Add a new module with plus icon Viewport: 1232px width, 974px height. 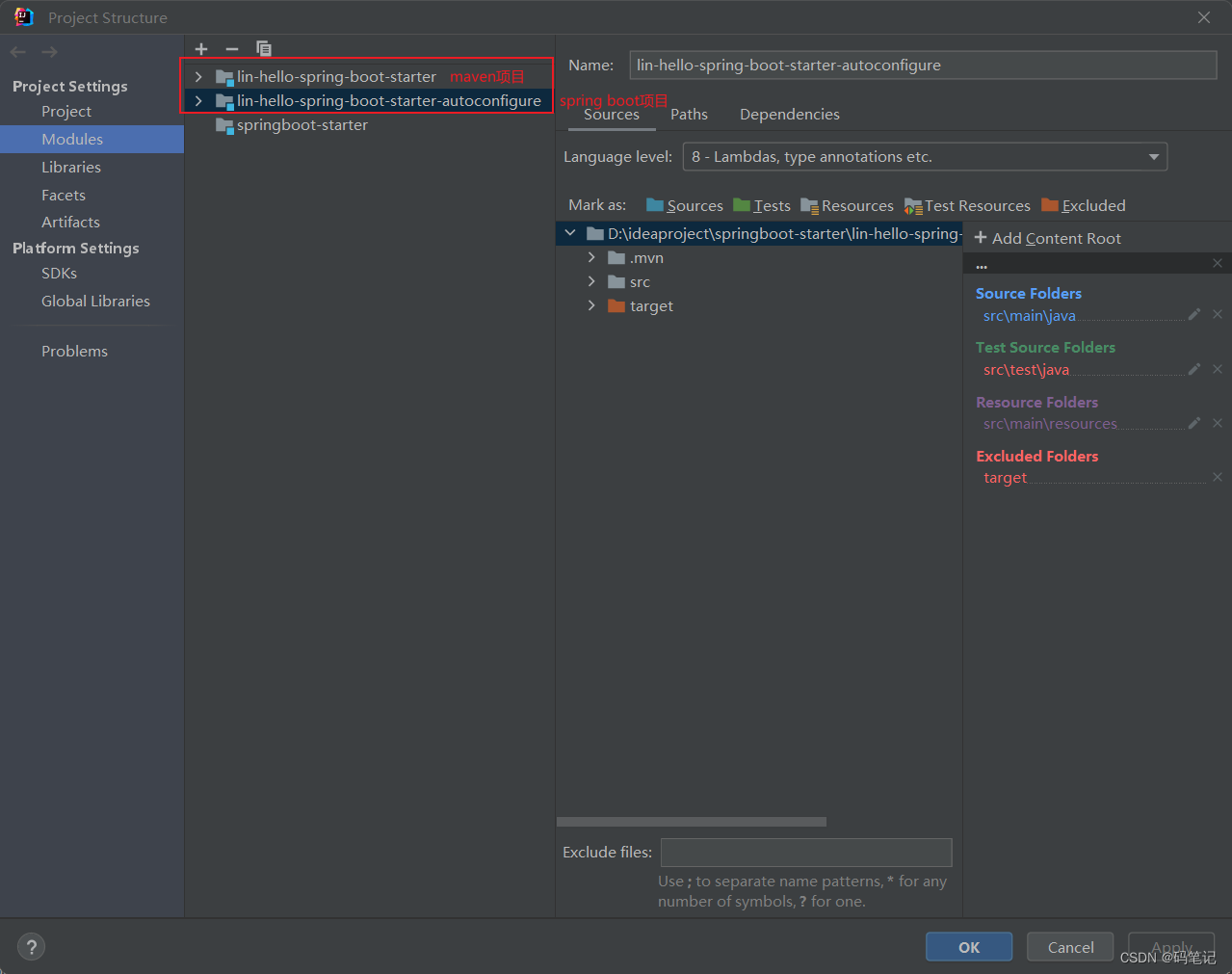click(200, 49)
